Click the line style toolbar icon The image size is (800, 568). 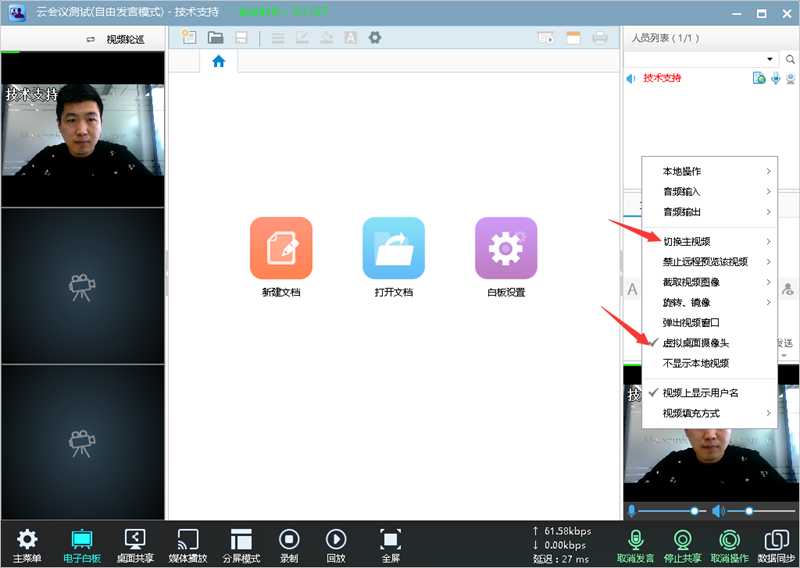(x=278, y=37)
